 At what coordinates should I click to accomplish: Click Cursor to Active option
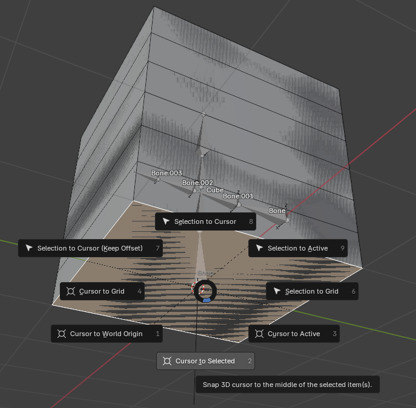coord(294,334)
